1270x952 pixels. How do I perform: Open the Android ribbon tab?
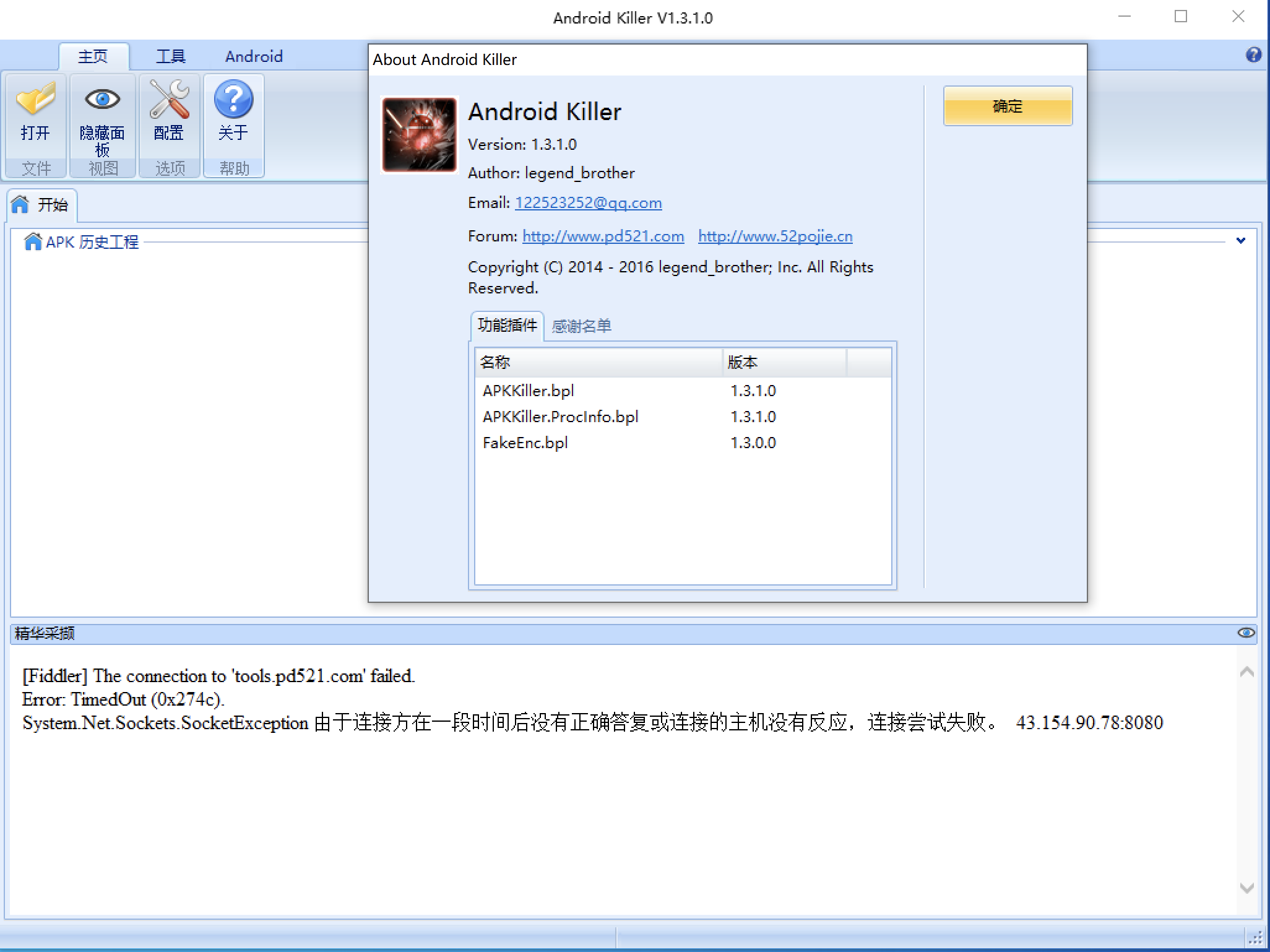click(254, 56)
